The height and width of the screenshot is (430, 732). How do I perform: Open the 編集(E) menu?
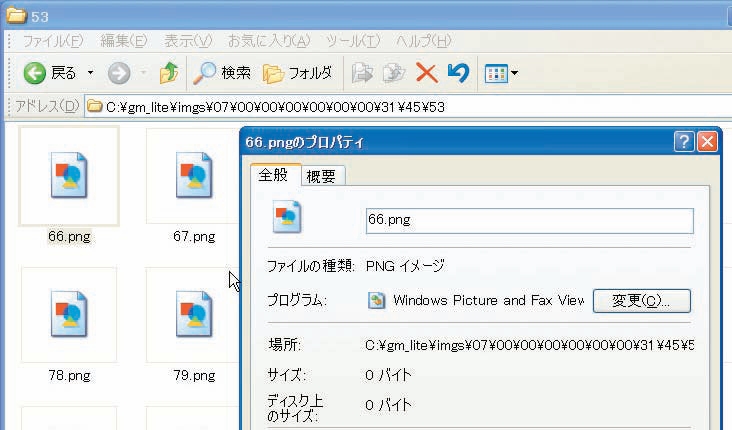[124, 41]
